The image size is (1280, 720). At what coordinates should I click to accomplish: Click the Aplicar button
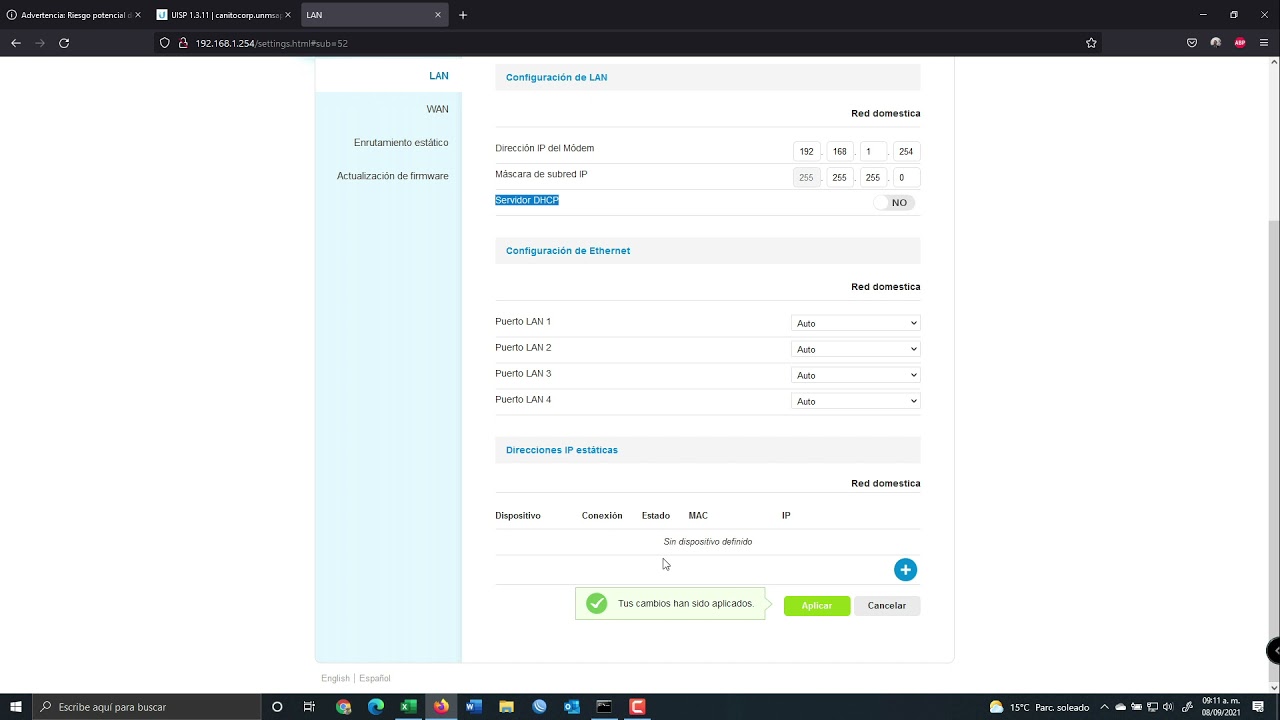817,606
